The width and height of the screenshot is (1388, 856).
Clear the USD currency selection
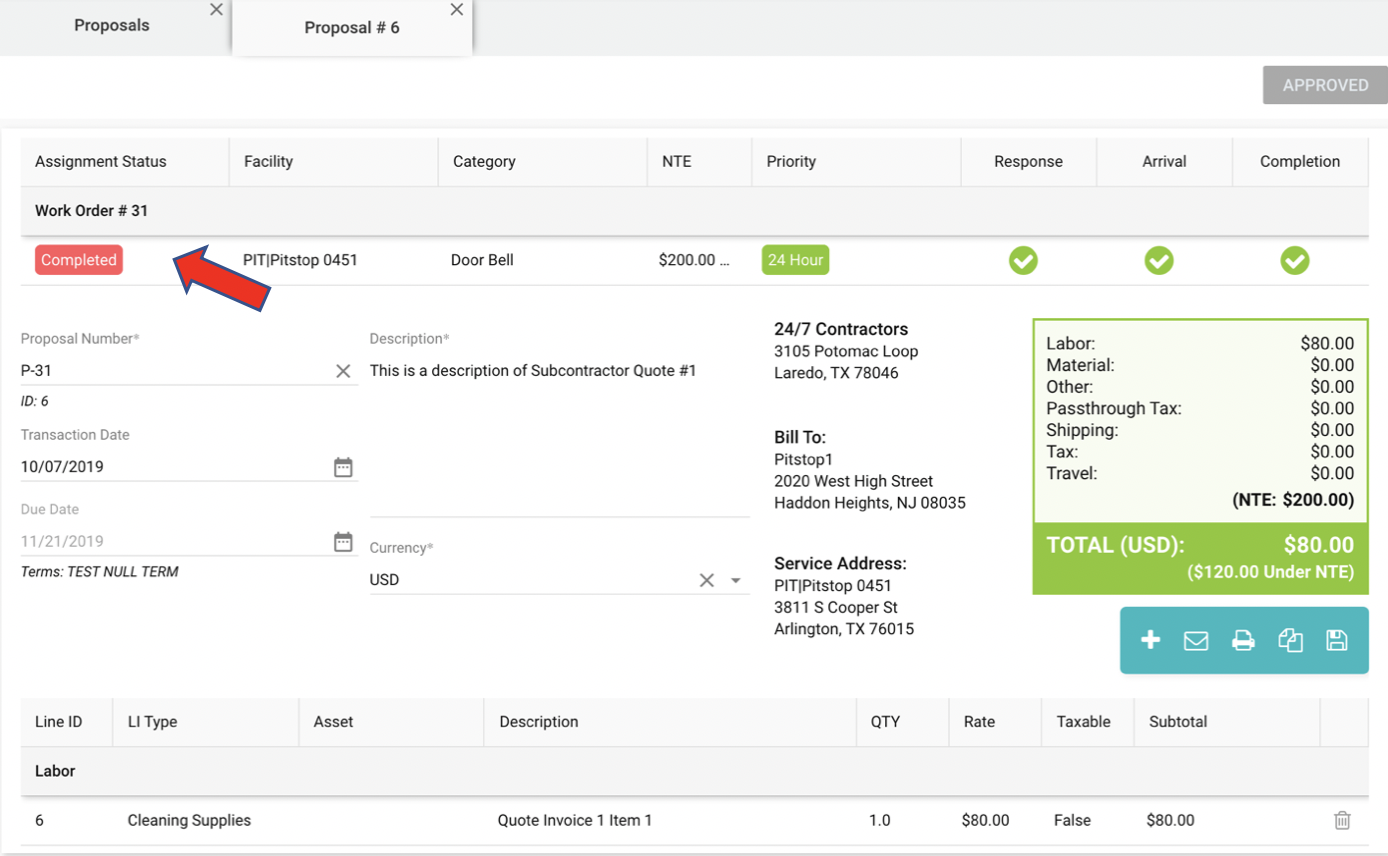tap(707, 580)
